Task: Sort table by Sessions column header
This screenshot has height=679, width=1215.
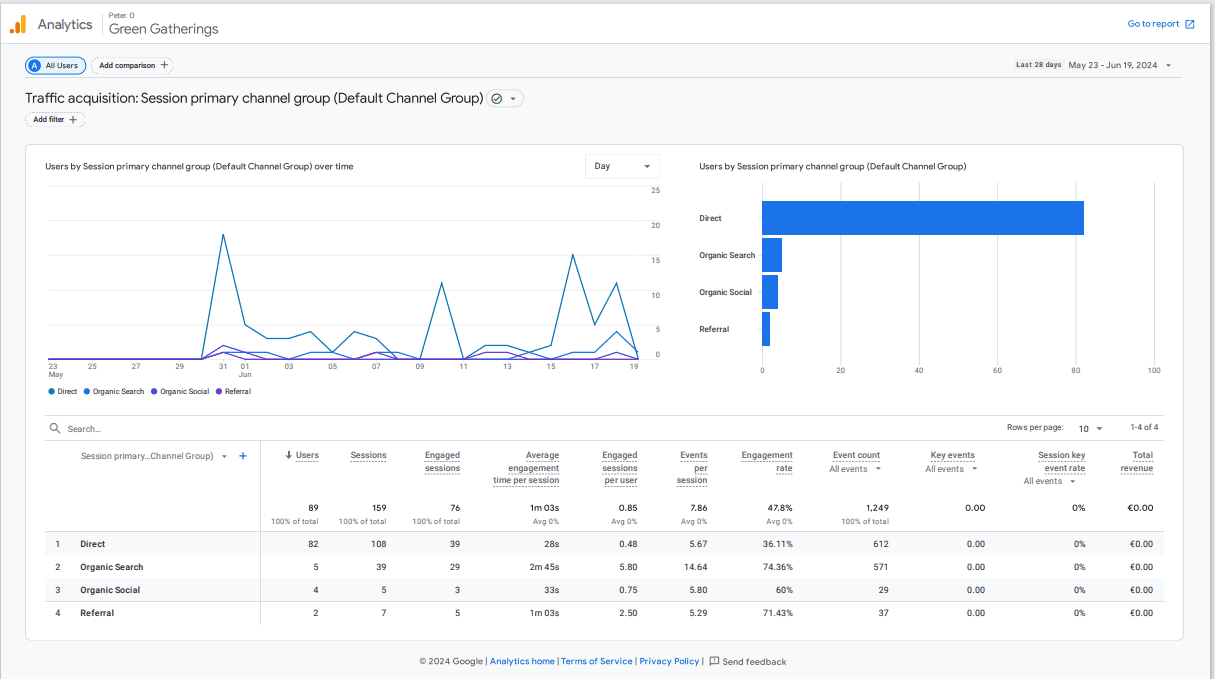Action: [368, 455]
